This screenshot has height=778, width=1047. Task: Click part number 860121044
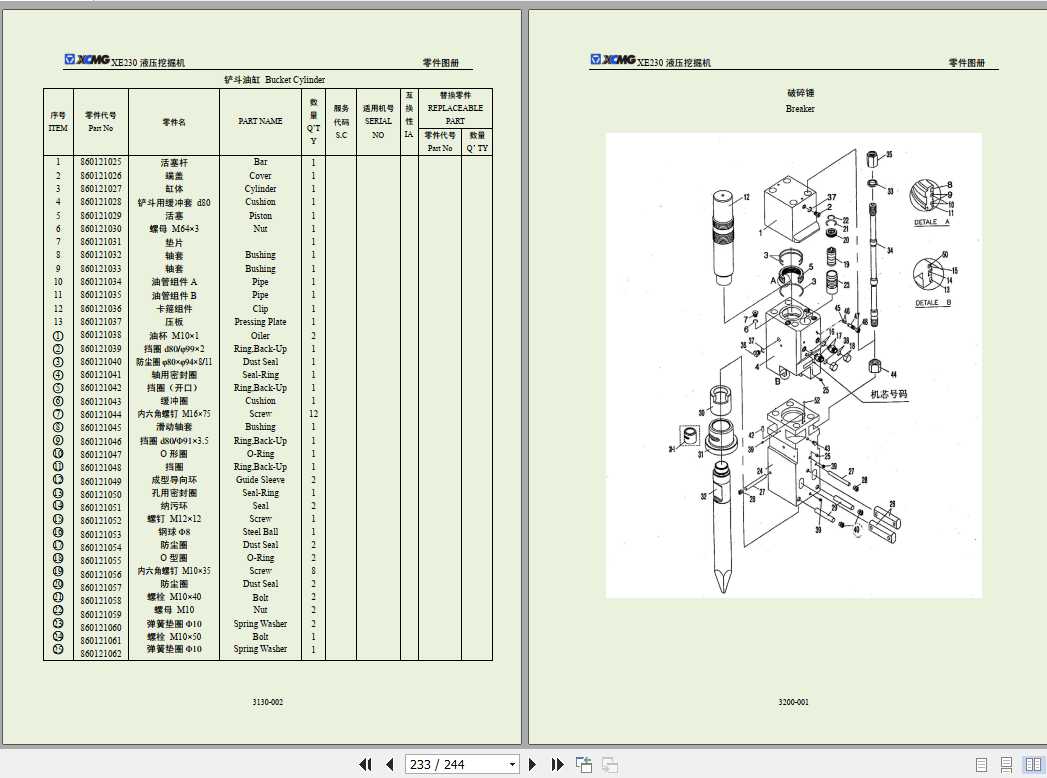point(101,414)
